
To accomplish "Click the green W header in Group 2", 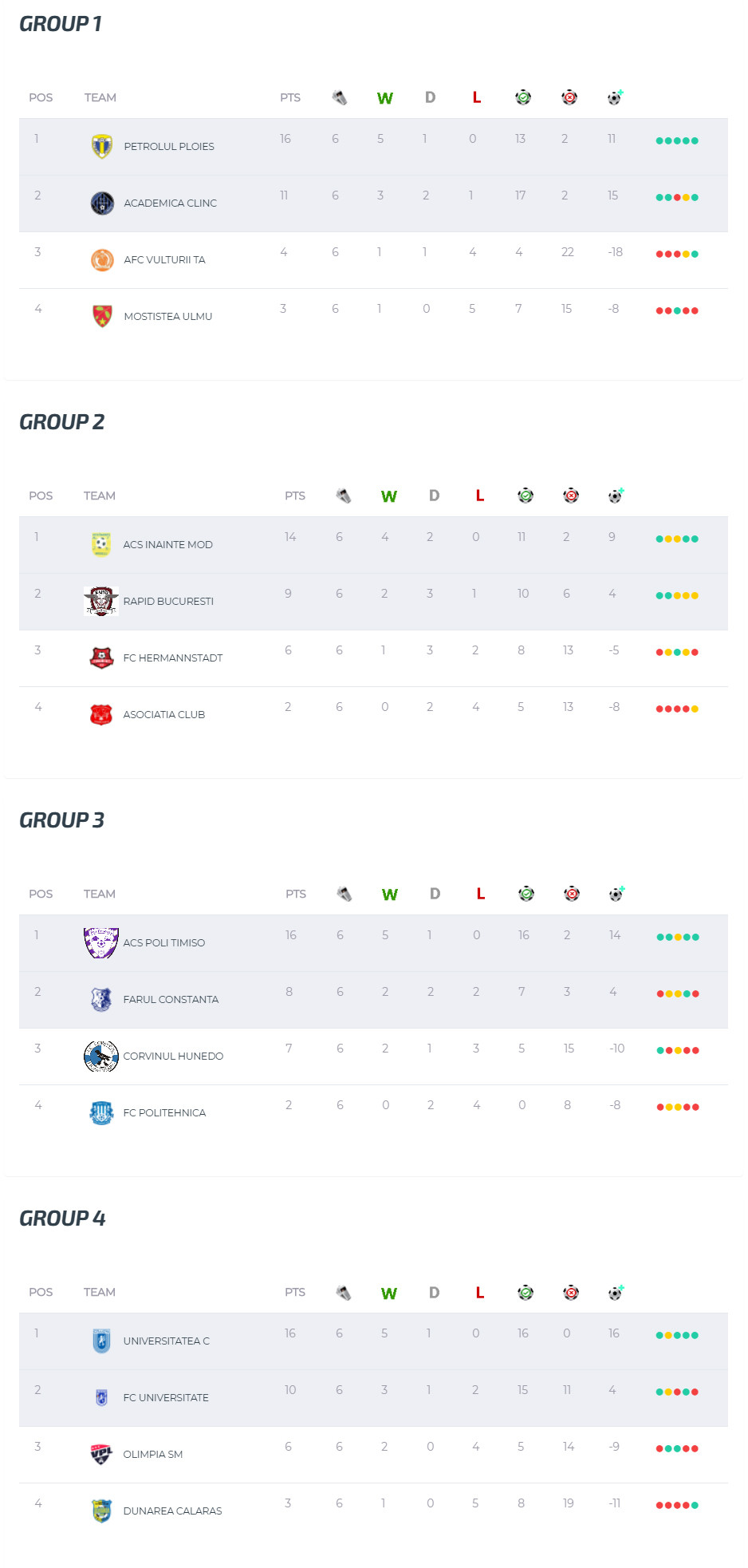I will pos(389,496).
